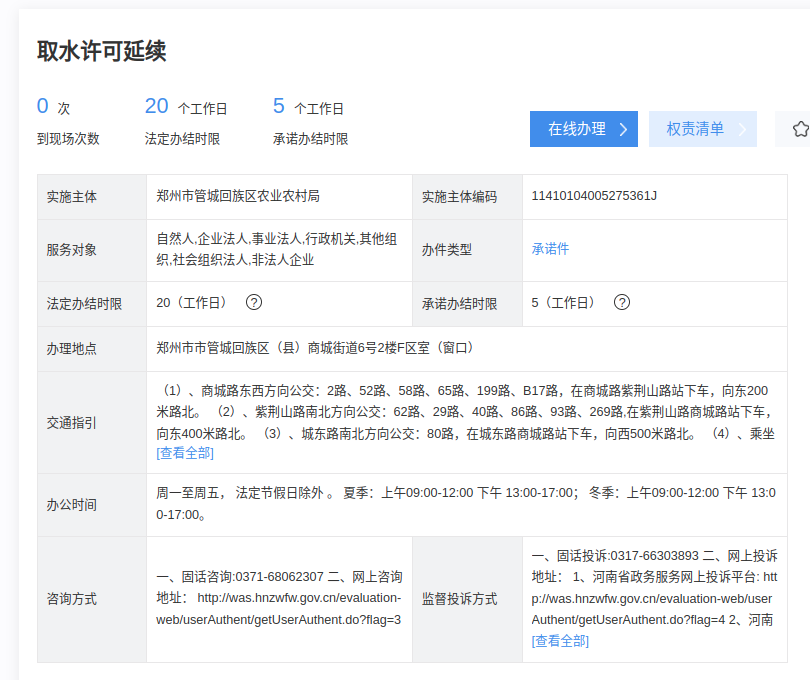Click the 法定办结时限 stat label under 20
The width and height of the screenshot is (810, 680).
click(182, 139)
